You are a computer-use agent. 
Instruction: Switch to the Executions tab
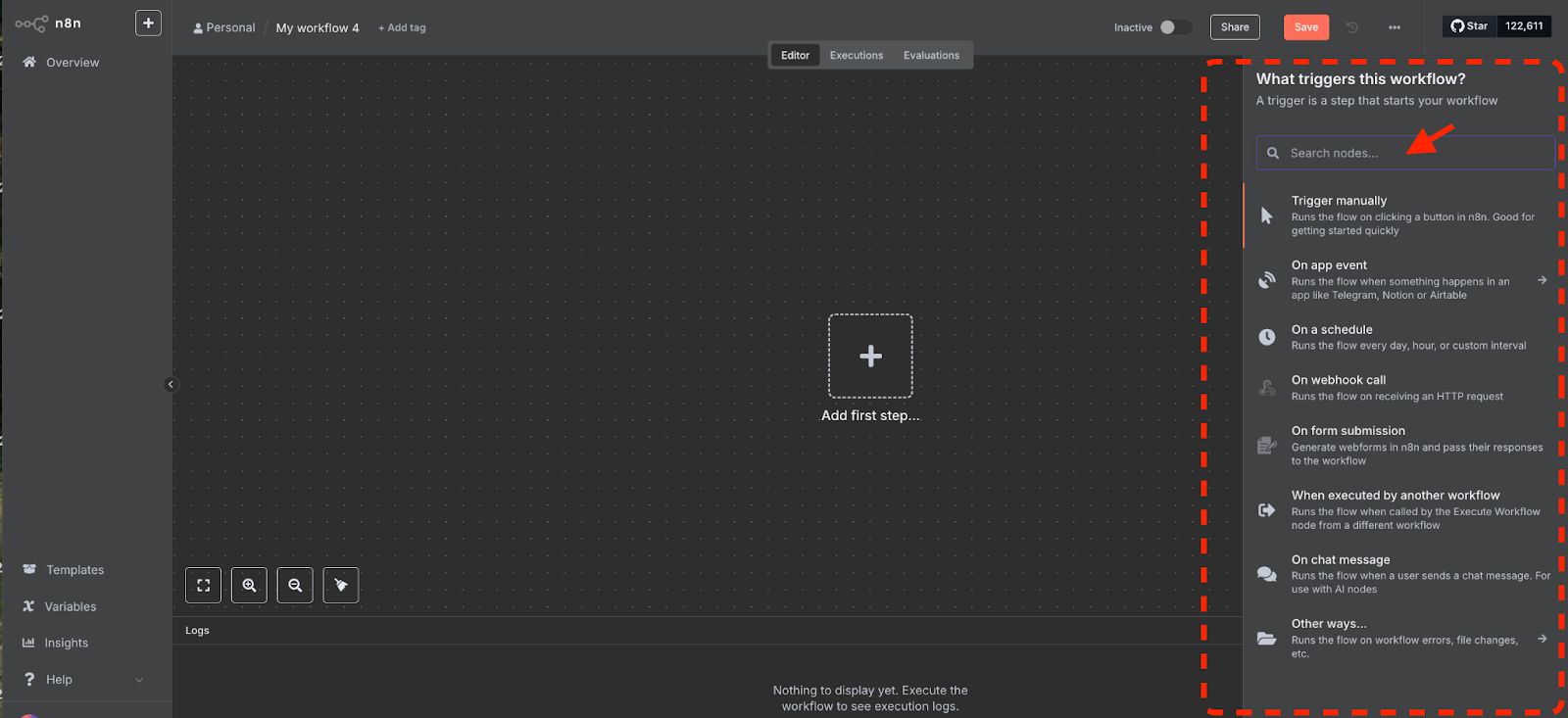(x=857, y=56)
